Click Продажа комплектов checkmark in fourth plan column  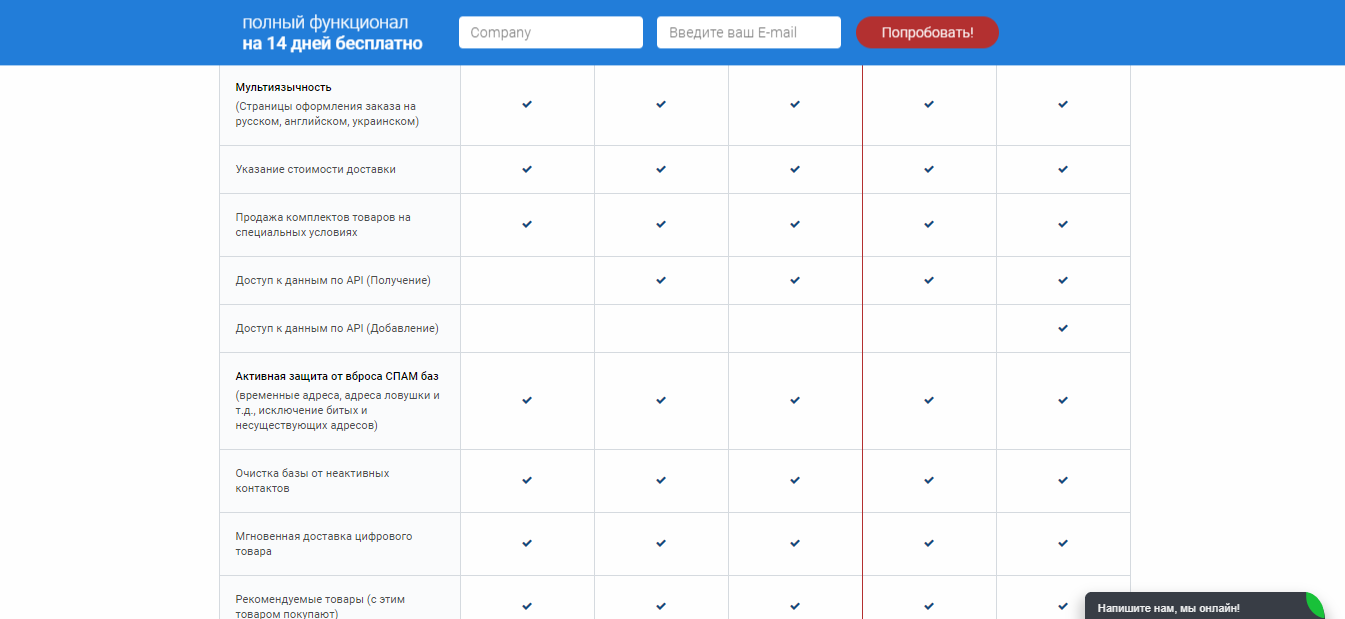(929, 224)
